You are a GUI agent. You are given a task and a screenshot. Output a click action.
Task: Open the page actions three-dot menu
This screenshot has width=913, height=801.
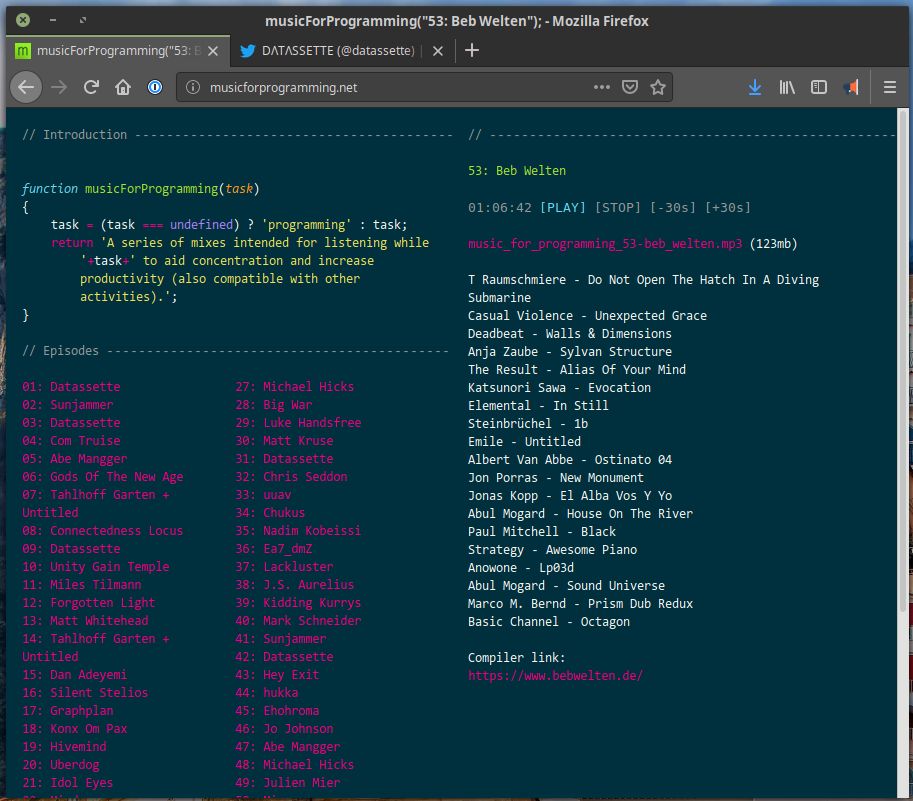601,87
